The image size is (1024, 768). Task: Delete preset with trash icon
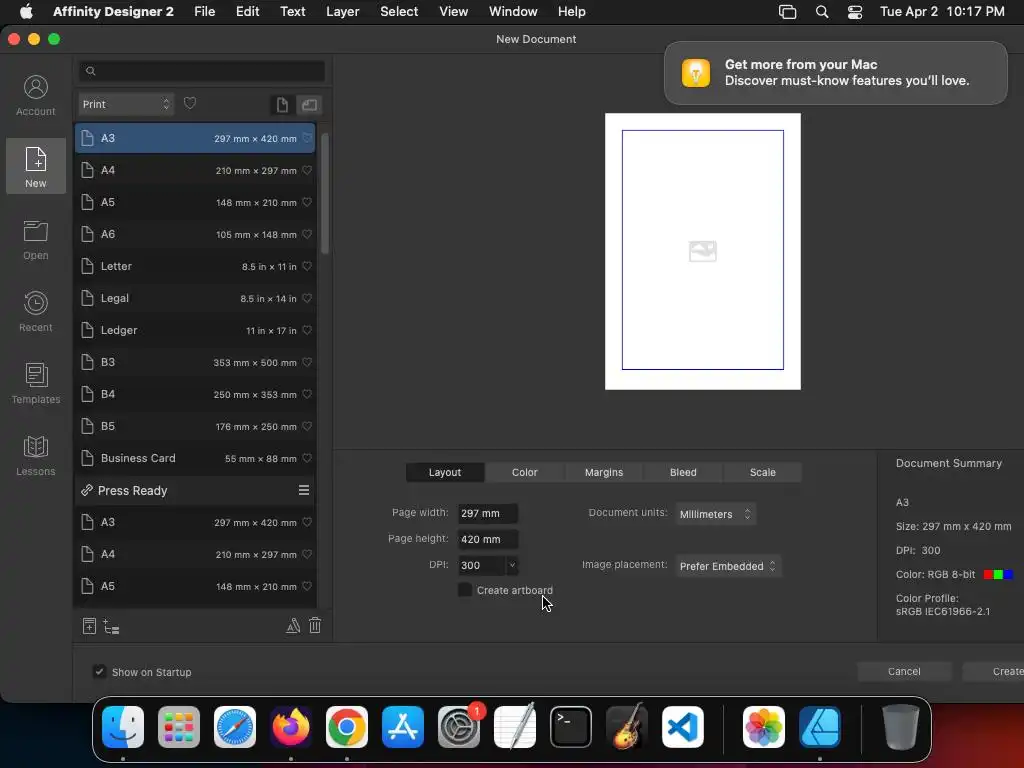tap(315, 626)
